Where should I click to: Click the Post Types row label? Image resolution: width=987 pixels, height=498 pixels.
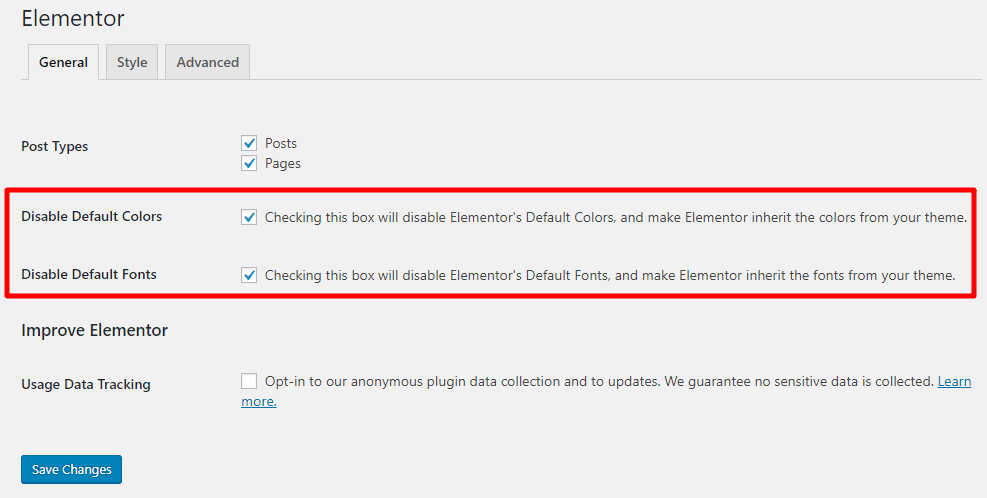55,146
